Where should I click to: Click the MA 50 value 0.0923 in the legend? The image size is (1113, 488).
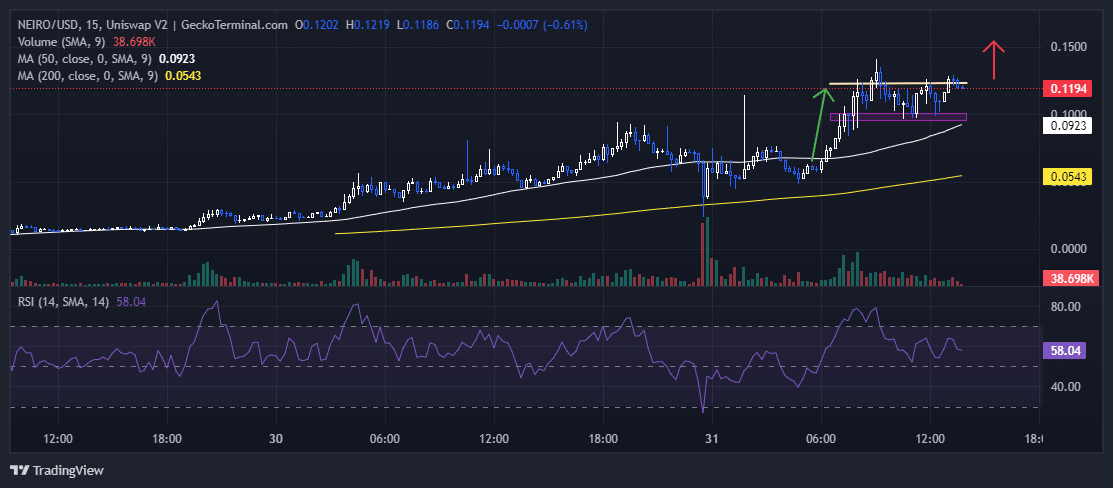point(177,58)
